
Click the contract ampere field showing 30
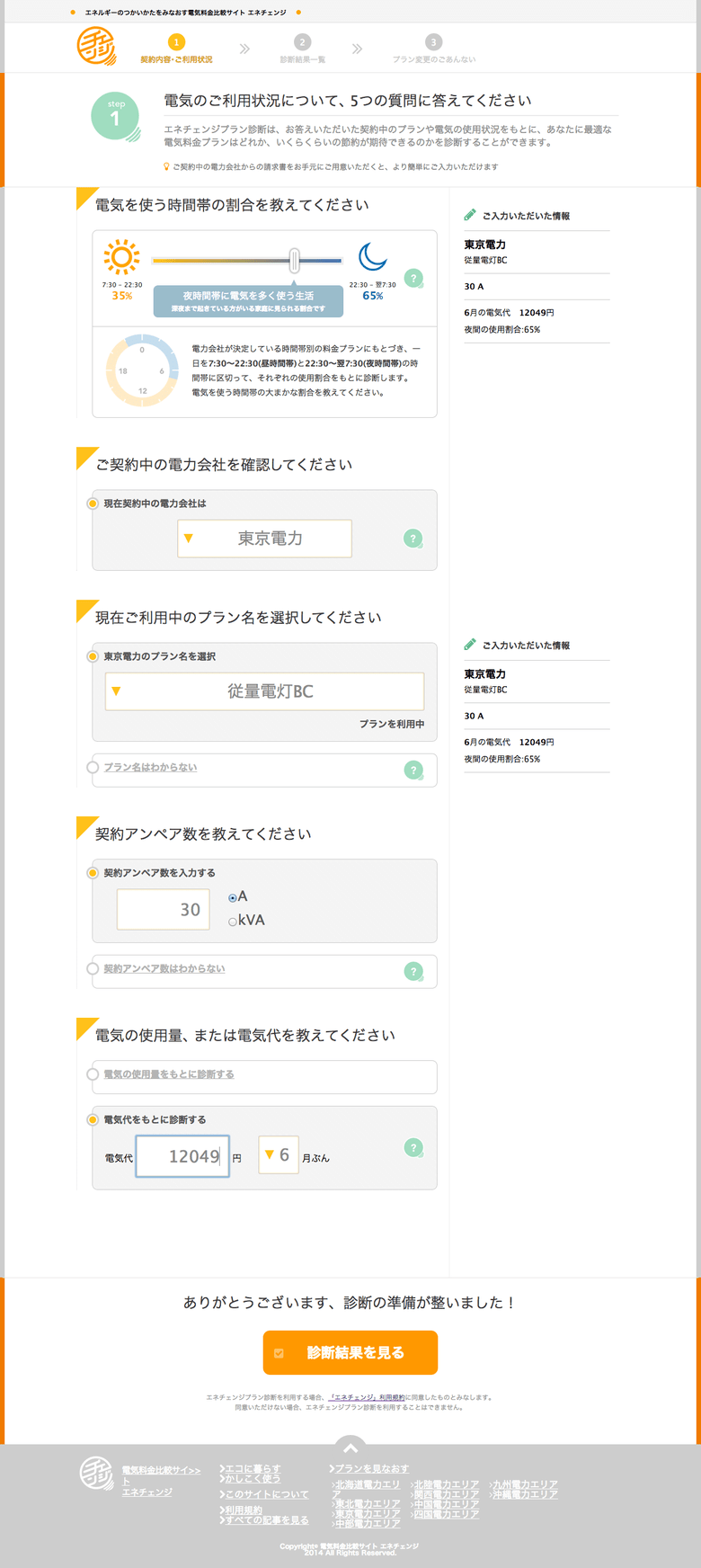(x=164, y=910)
